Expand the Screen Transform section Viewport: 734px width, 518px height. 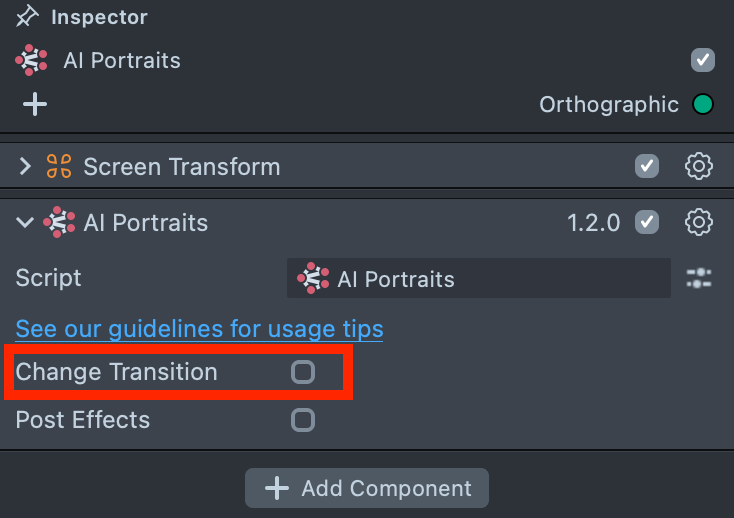click(x=25, y=167)
